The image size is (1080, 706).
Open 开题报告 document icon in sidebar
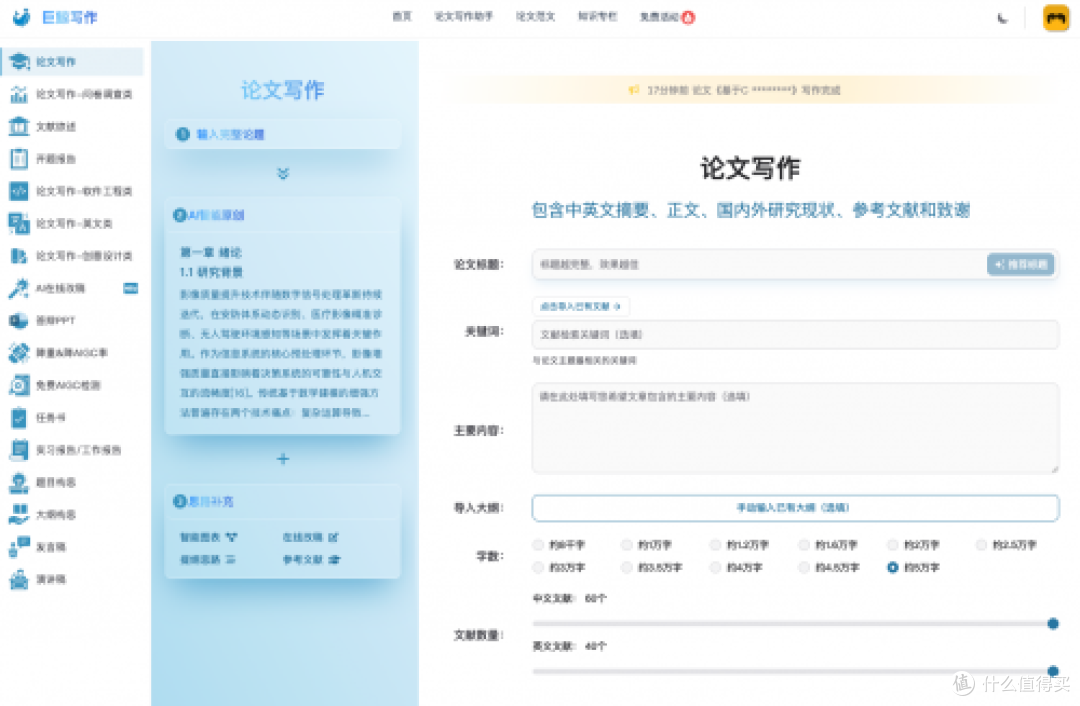tap(19, 158)
